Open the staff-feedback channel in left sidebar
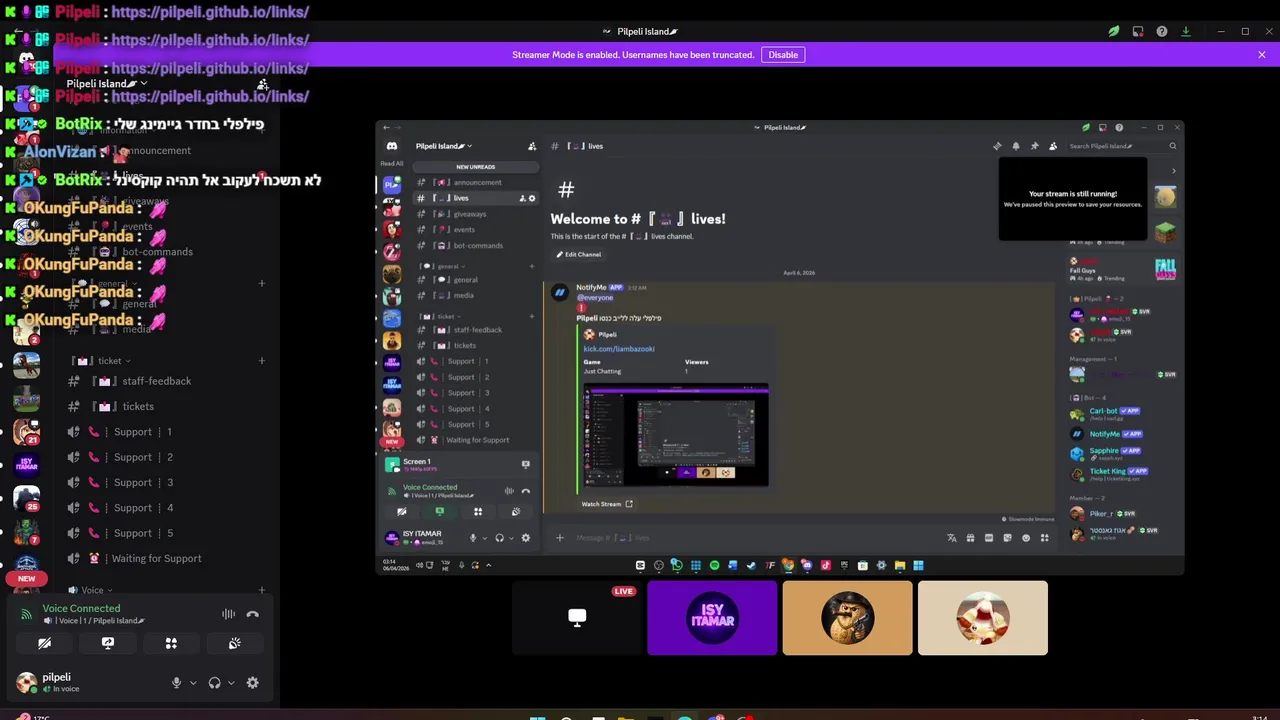 point(165,381)
